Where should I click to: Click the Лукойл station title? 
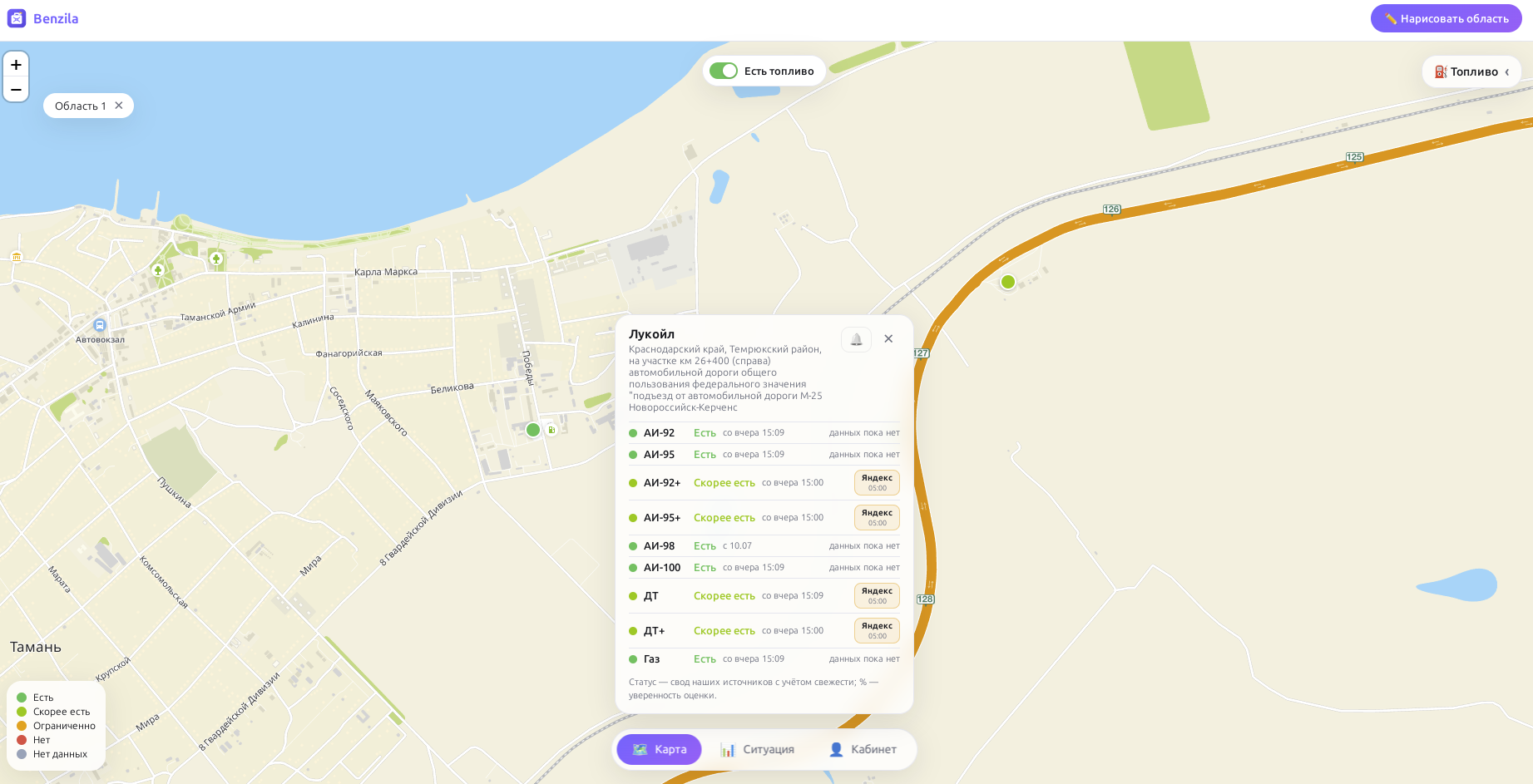coord(651,334)
